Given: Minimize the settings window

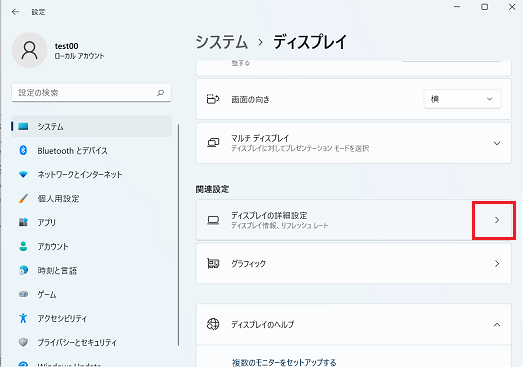Looking at the screenshot, I should tap(457, 7).
